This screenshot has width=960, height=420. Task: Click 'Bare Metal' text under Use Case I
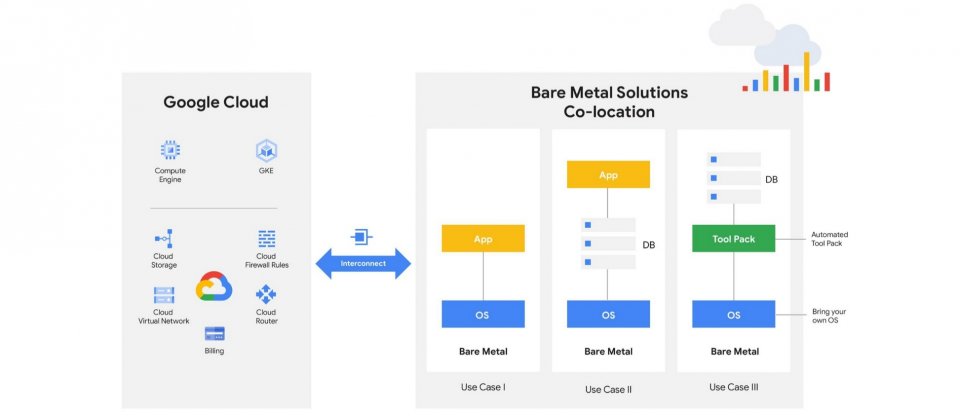pyautogui.click(x=483, y=351)
